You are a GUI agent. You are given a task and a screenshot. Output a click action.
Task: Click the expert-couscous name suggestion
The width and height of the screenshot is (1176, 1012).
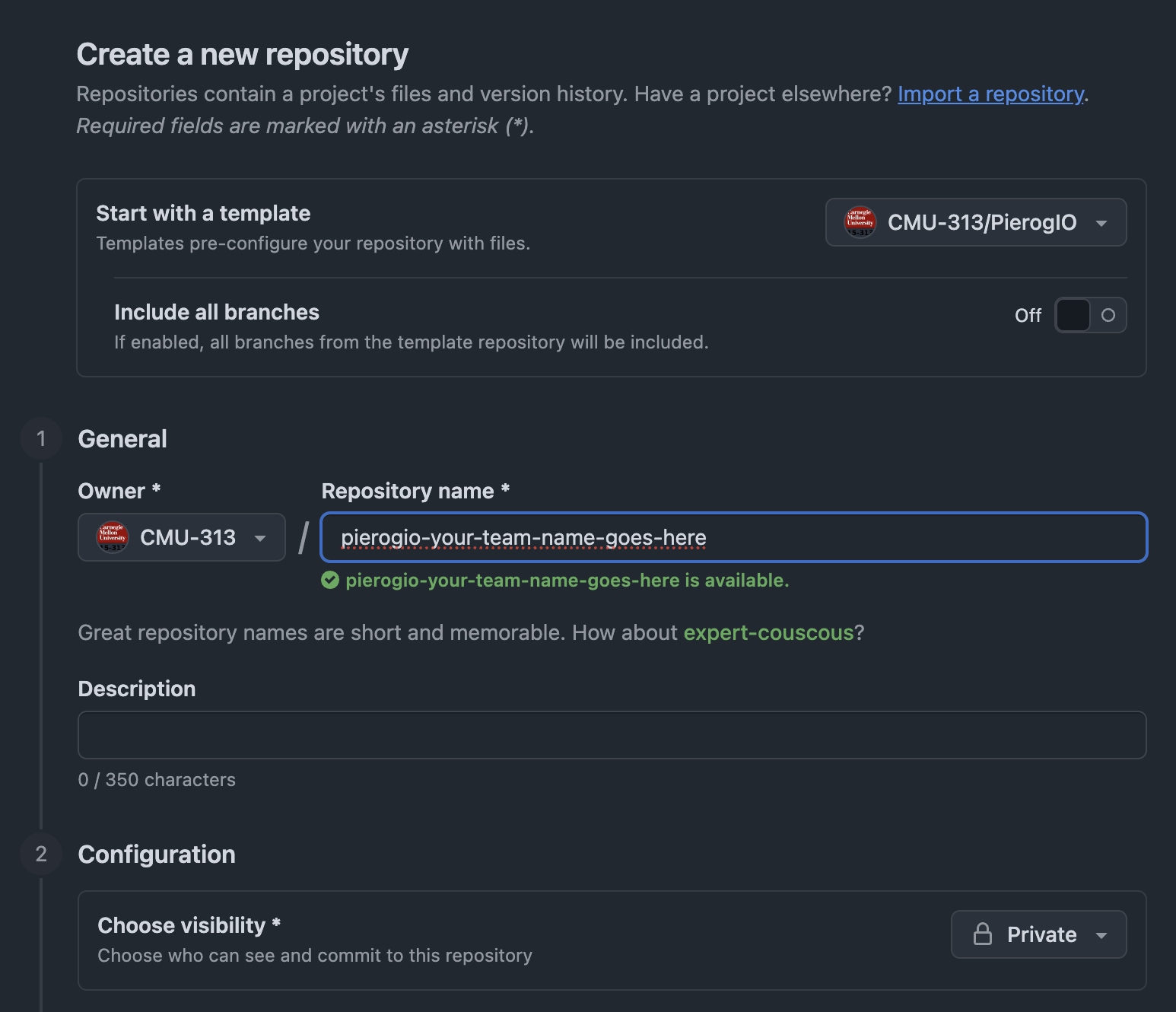(x=768, y=632)
